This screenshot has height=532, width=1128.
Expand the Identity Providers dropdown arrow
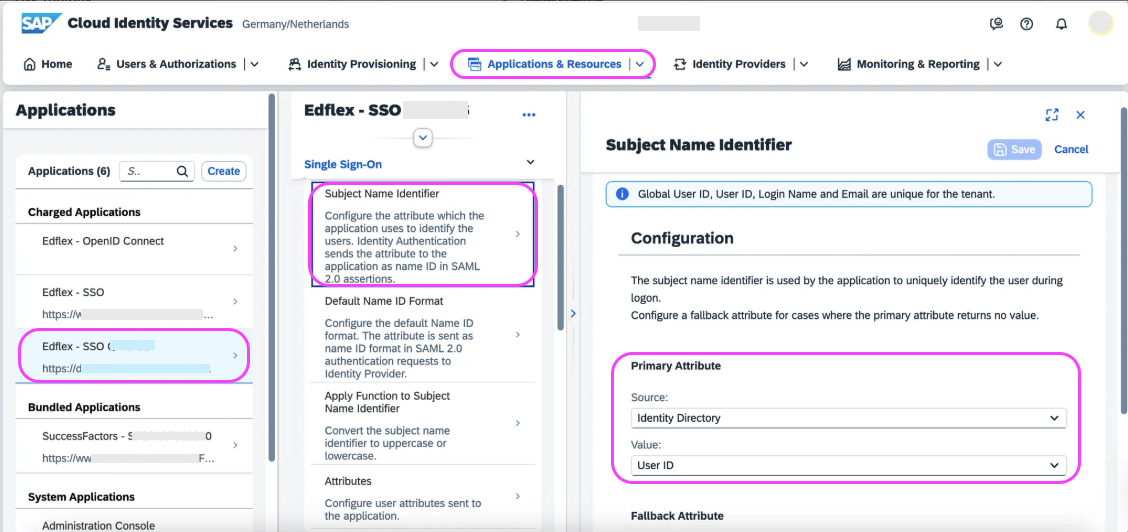(804, 64)
